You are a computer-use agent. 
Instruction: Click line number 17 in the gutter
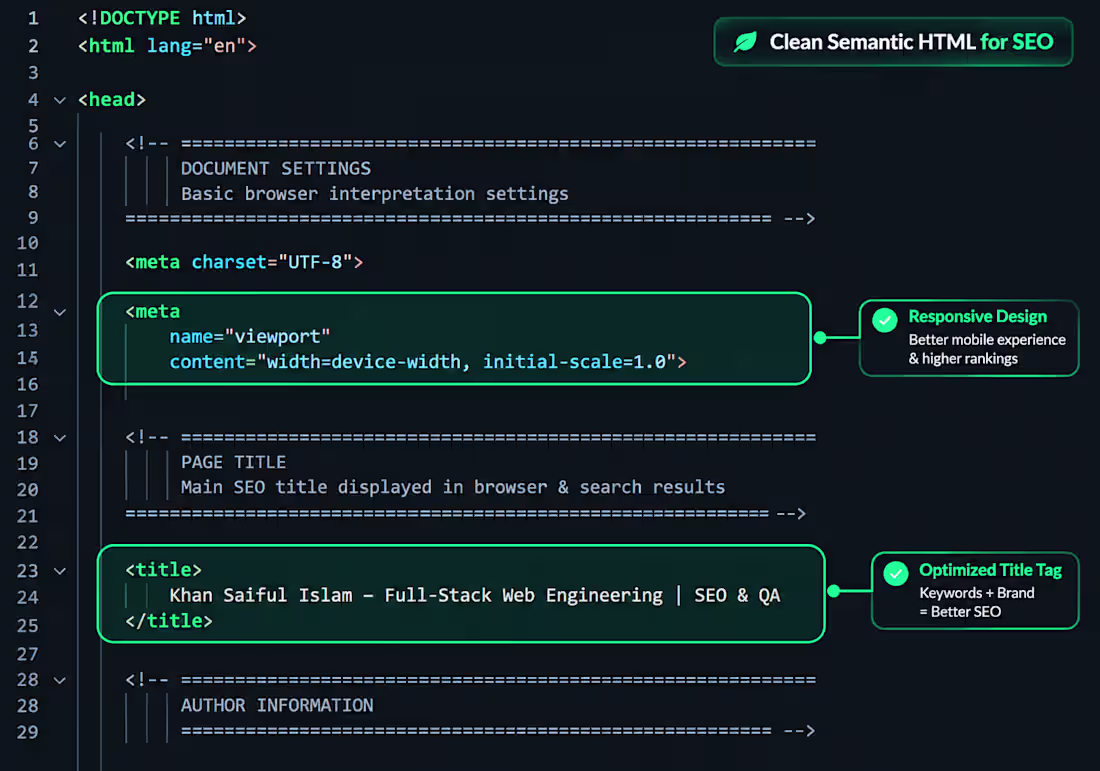click(x=27, y=411)
